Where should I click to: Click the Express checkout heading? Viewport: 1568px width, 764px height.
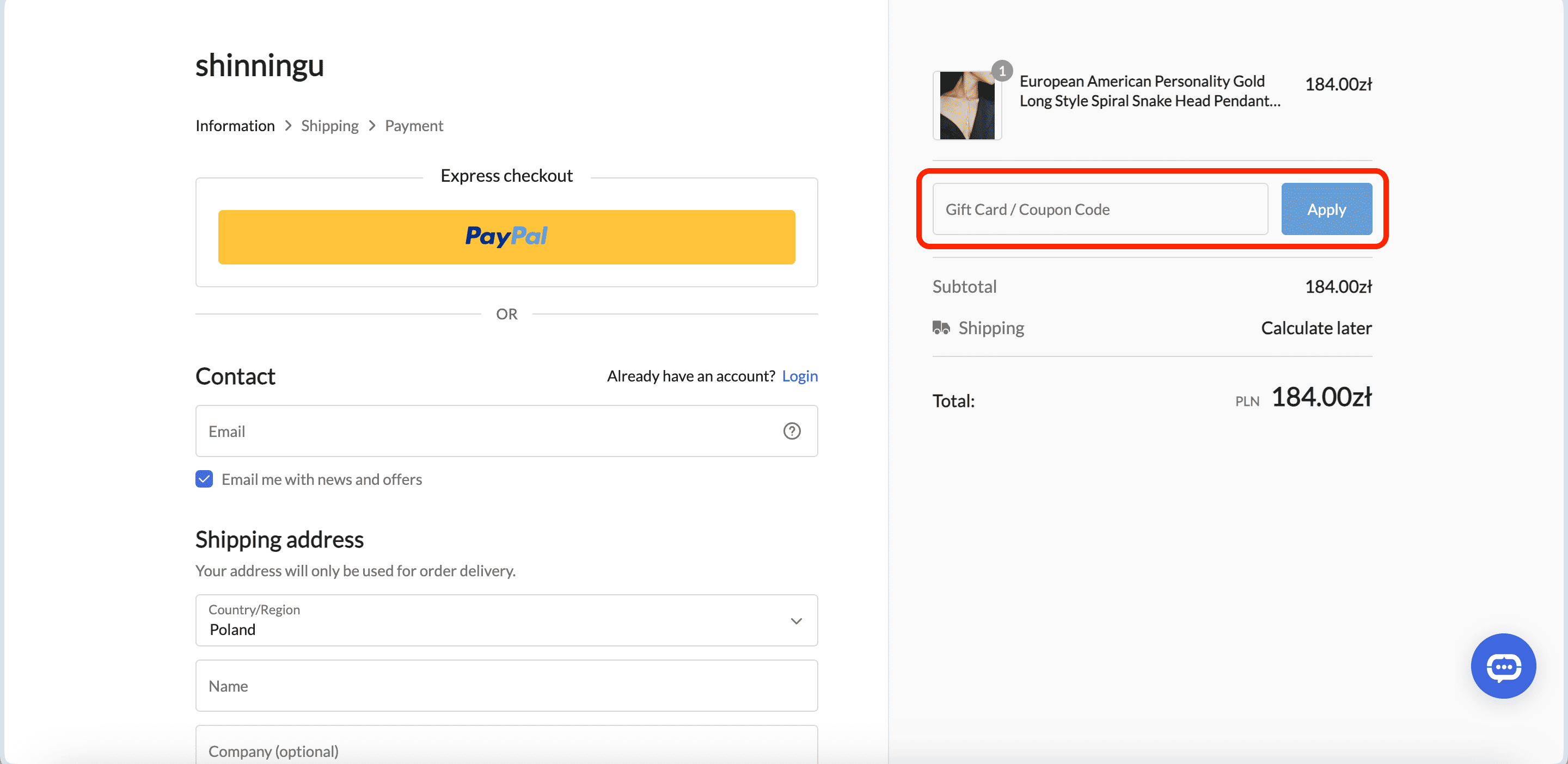point(506,176)
